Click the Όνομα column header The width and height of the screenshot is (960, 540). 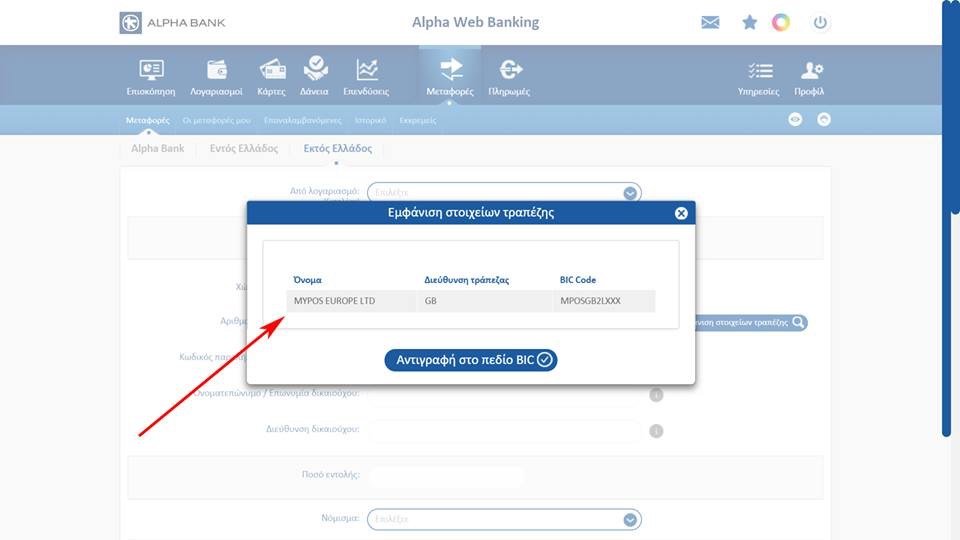(x=307, y=280)
